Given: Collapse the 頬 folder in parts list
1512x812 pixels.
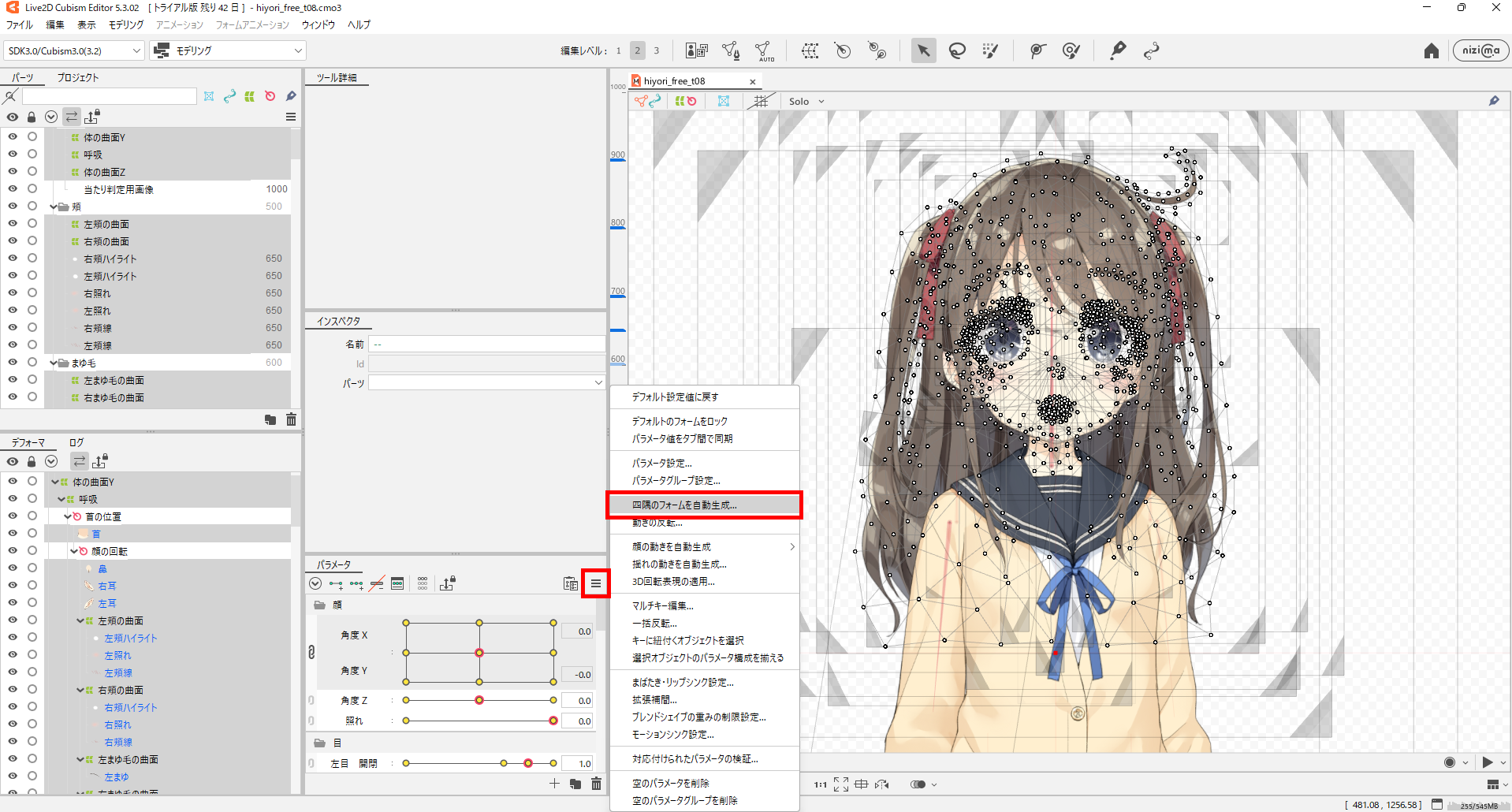Looking at the screenshot, I should point(54,207).
